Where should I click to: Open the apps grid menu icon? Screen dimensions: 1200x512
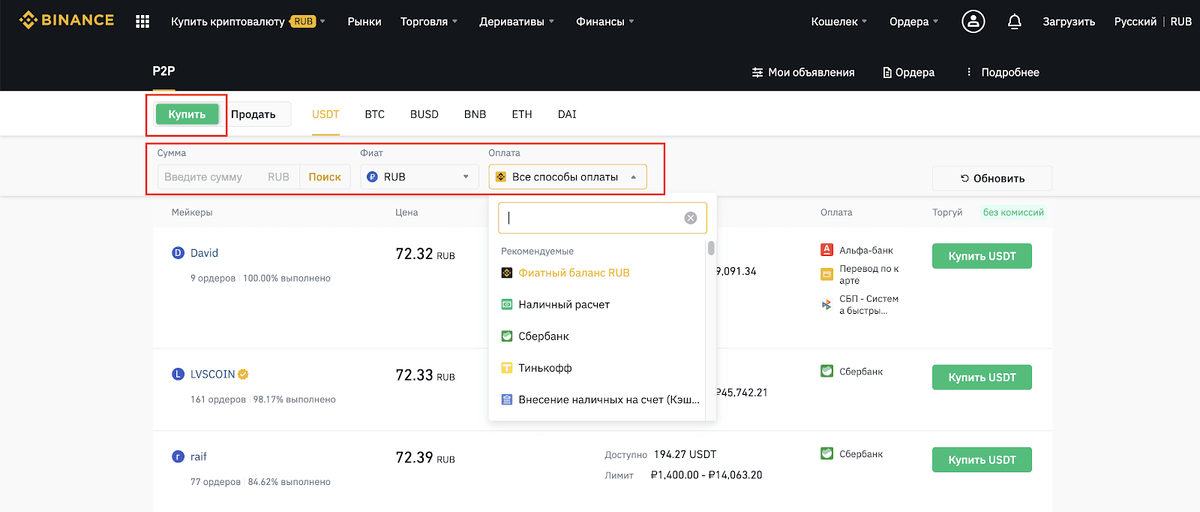[x=142, y=21]
